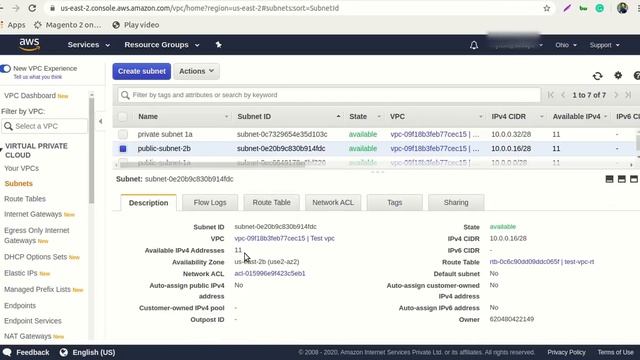Viewport: 640px width, 360px height.
Task: Open the Magento 2 bookmark
Action: coord(68,25)
